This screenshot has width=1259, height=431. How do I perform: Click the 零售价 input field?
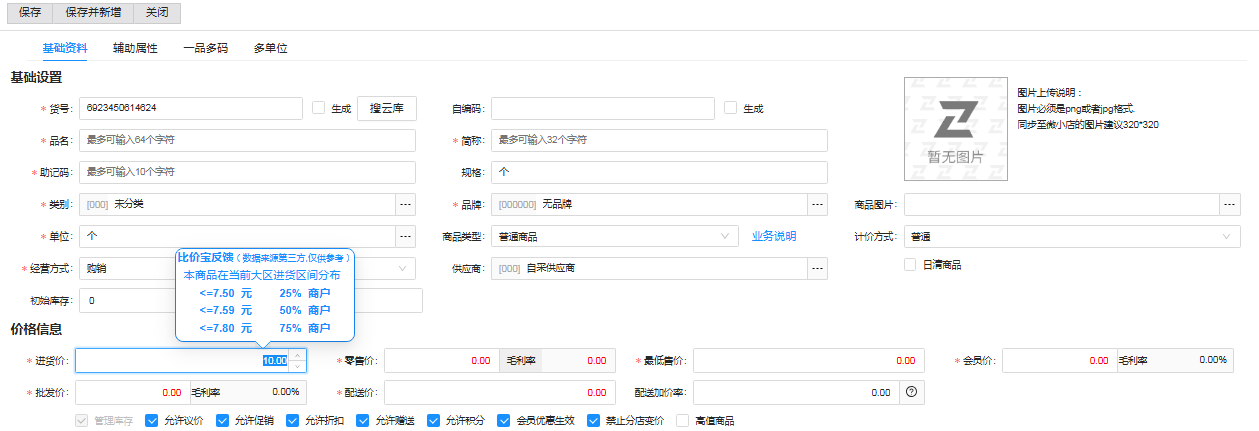pyautogui.click(x=440, y=360)
